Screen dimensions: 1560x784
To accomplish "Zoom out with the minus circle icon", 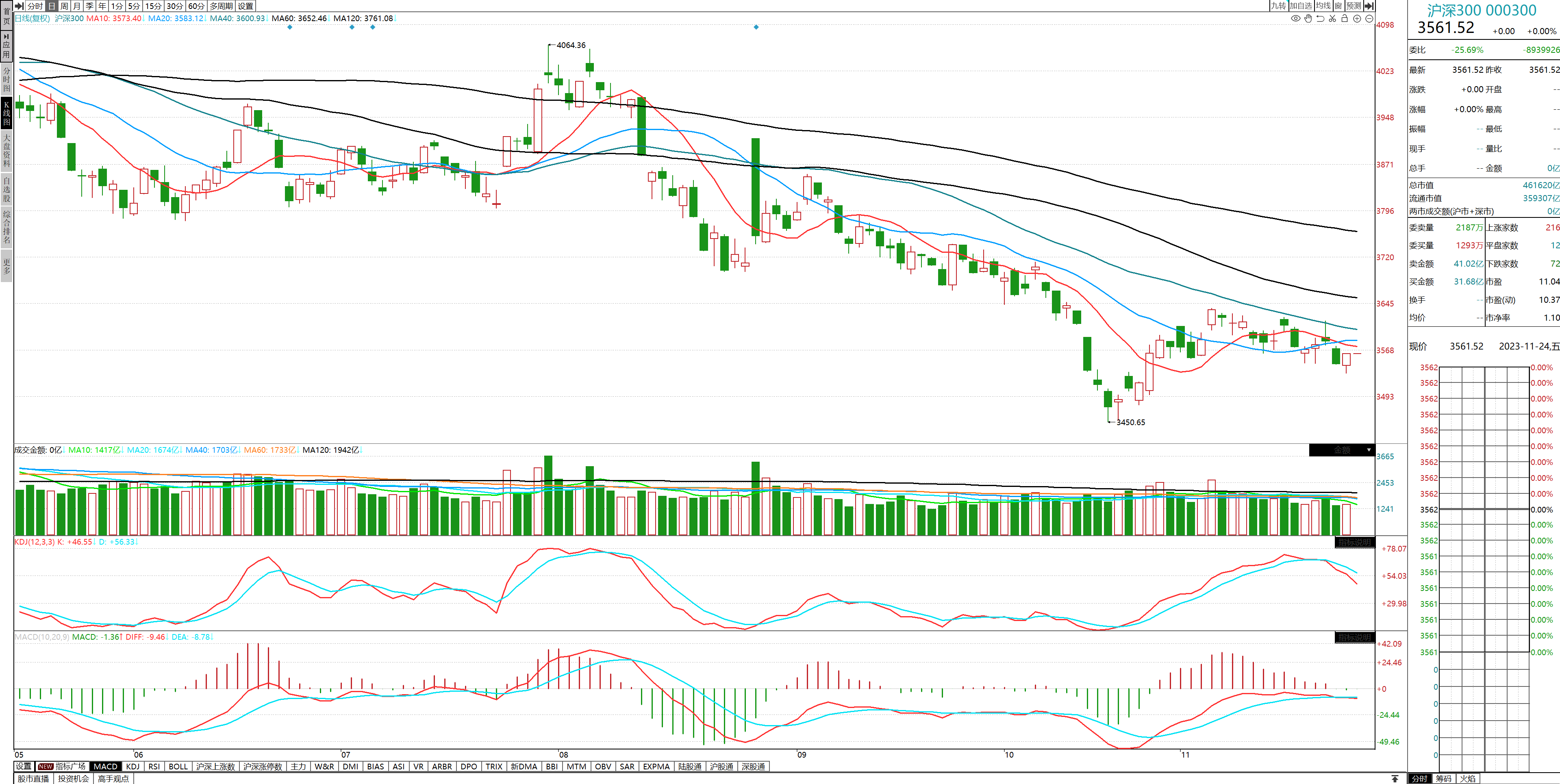I will point(1369,19).
